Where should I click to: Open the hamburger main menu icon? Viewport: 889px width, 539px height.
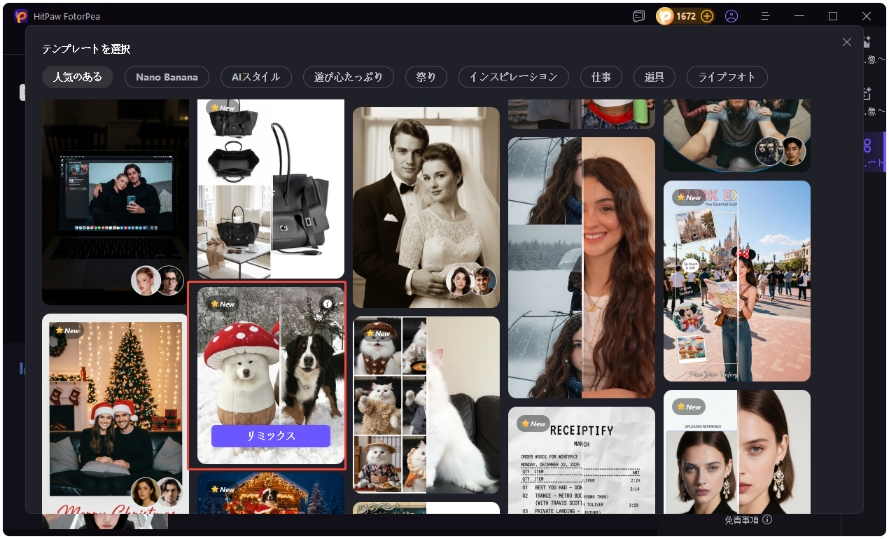(765, 16)
